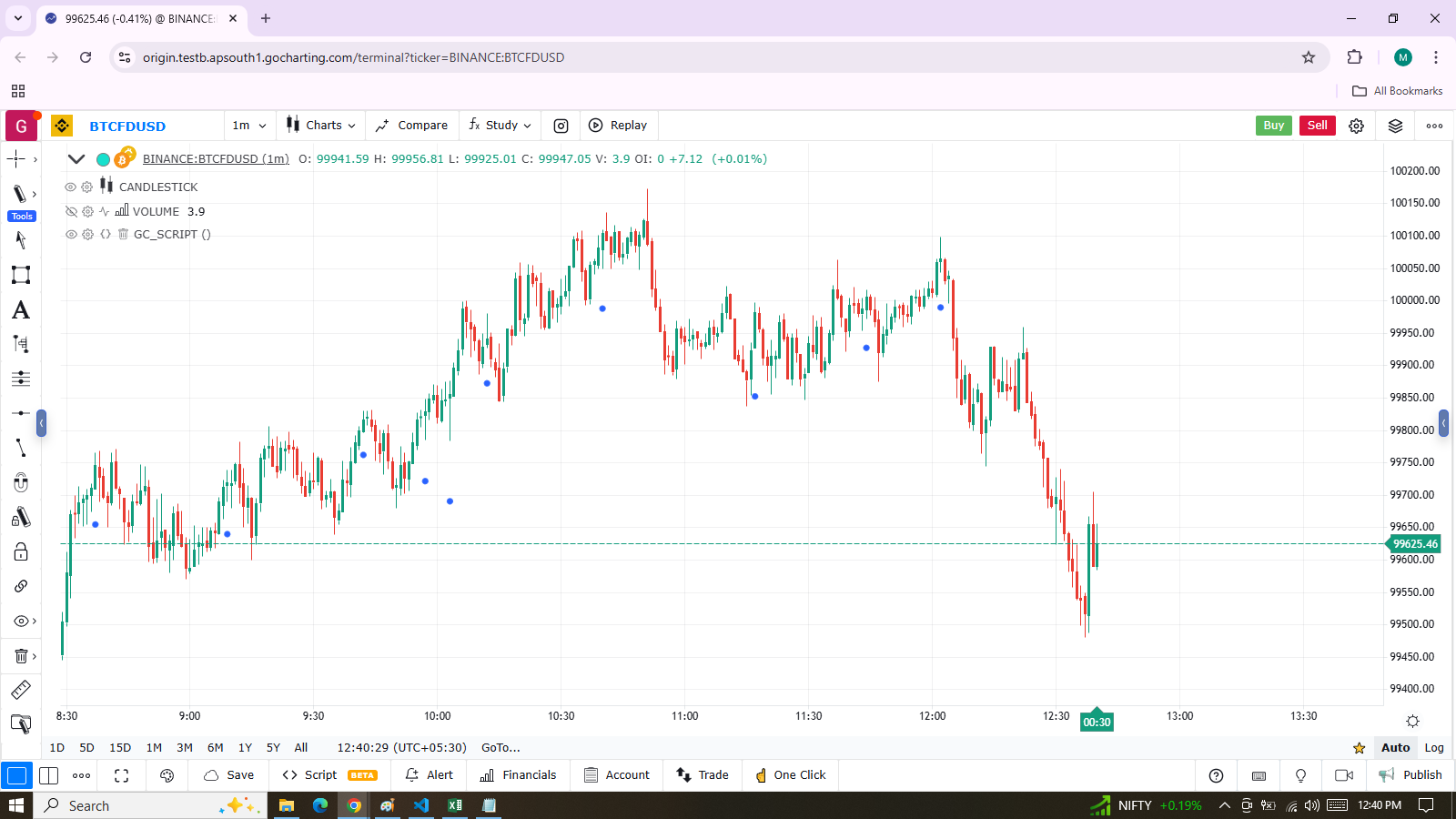The height and width of the screenshot is (819, 1456).
Task: Expand the Charts type dropdown
Action: point(321,126)
